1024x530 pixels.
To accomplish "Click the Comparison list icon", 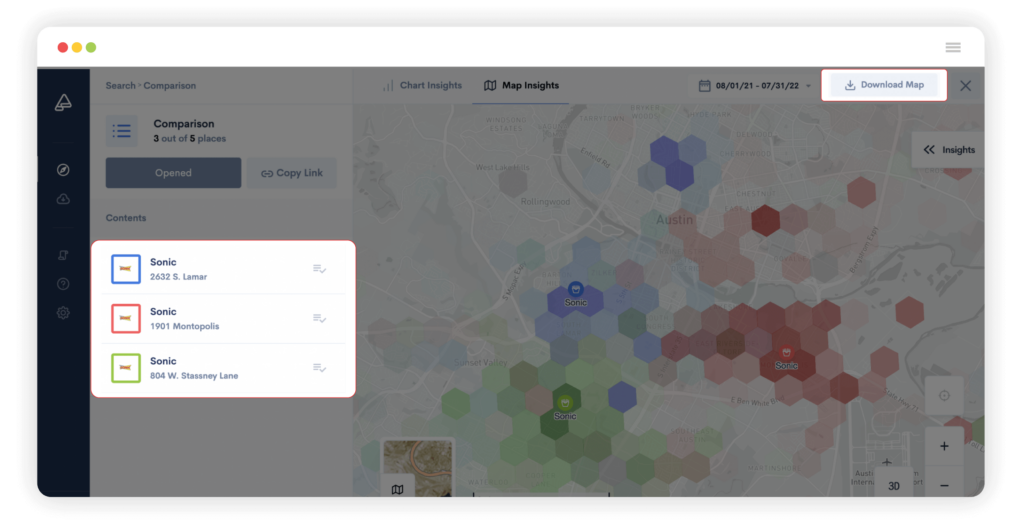I will tap(121, 131).
